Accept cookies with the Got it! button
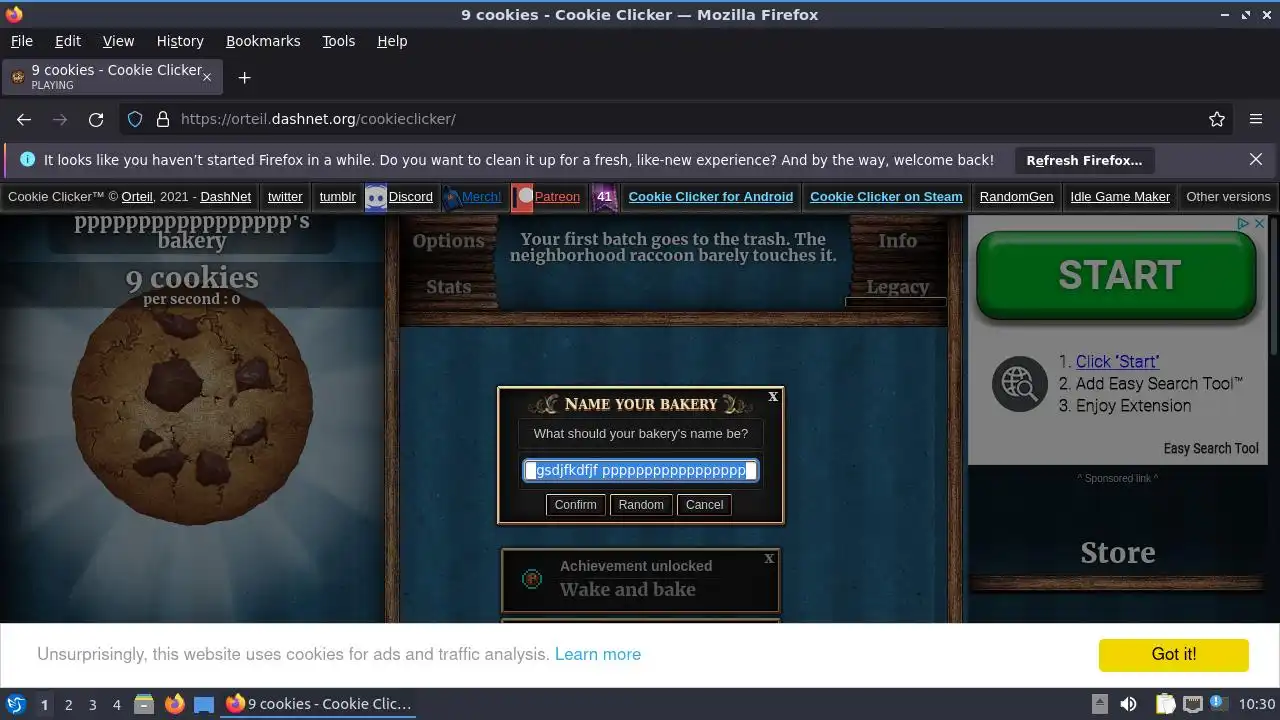The height and width of the screenshot is (720, 1280). point(1174,654)
